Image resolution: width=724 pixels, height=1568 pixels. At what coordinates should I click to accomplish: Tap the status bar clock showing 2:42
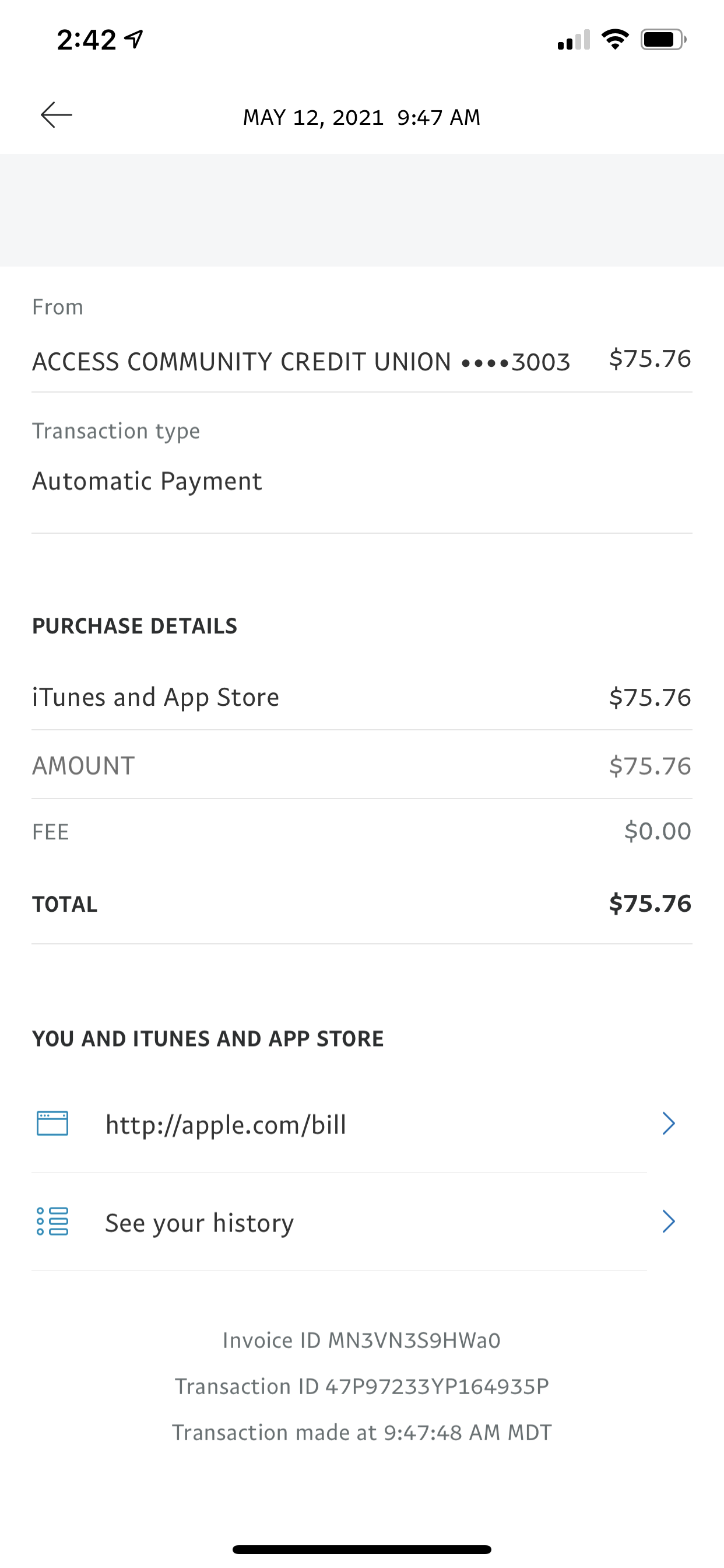86,40
